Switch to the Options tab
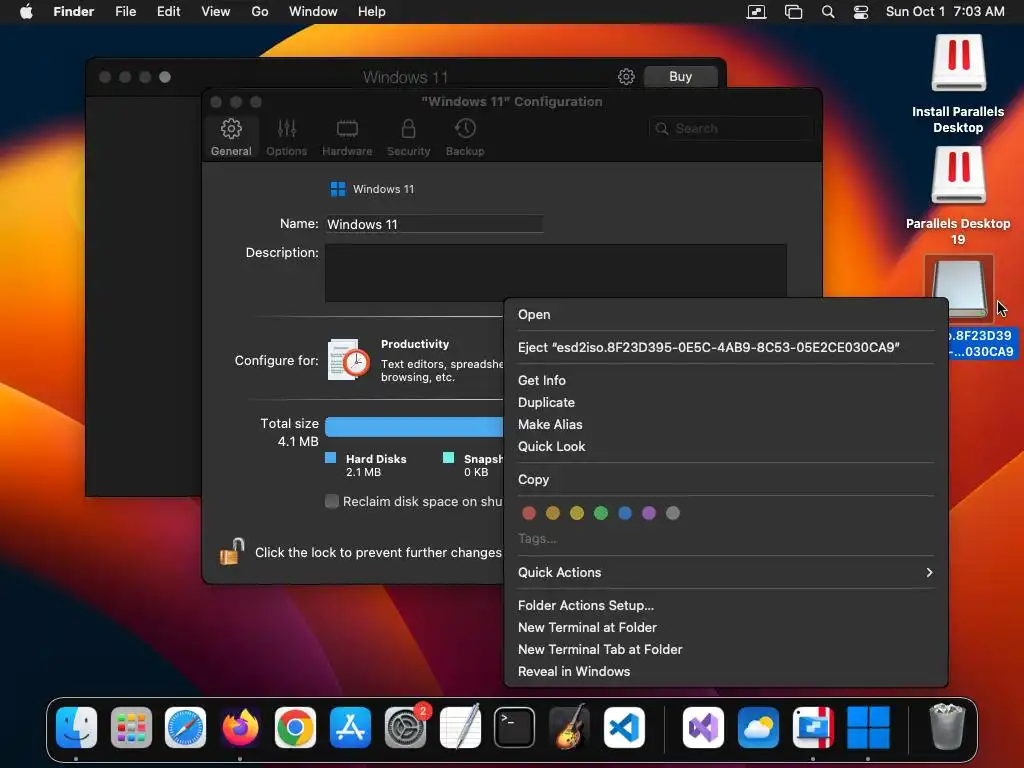The width and height of the screenshot is (1024, 768). [286, 137]
